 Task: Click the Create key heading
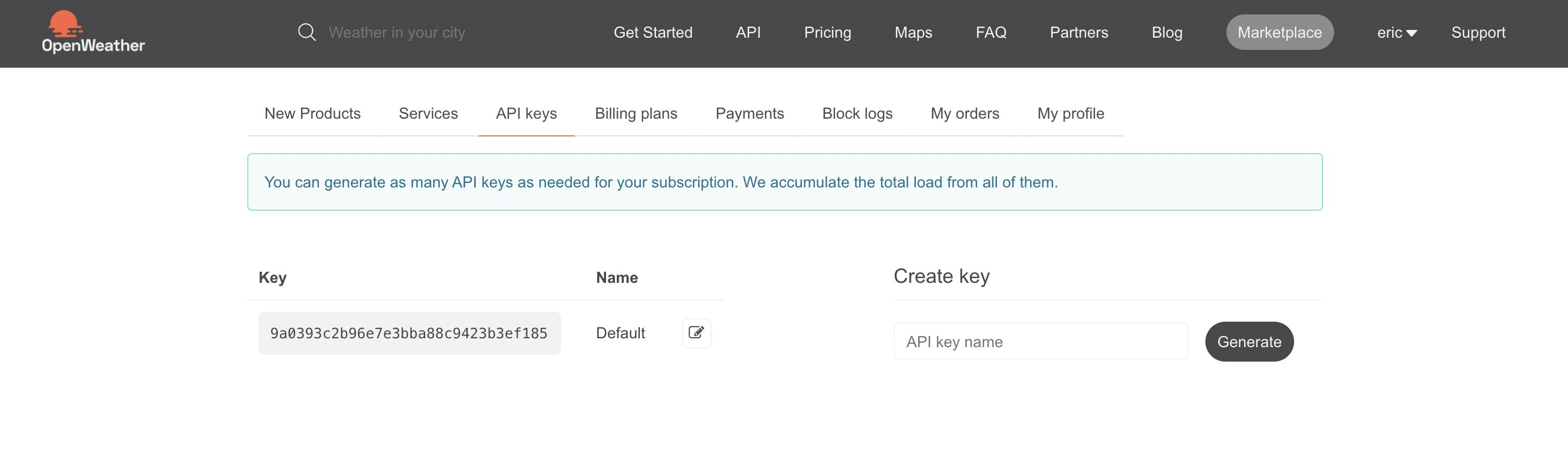tap(941, 276)
